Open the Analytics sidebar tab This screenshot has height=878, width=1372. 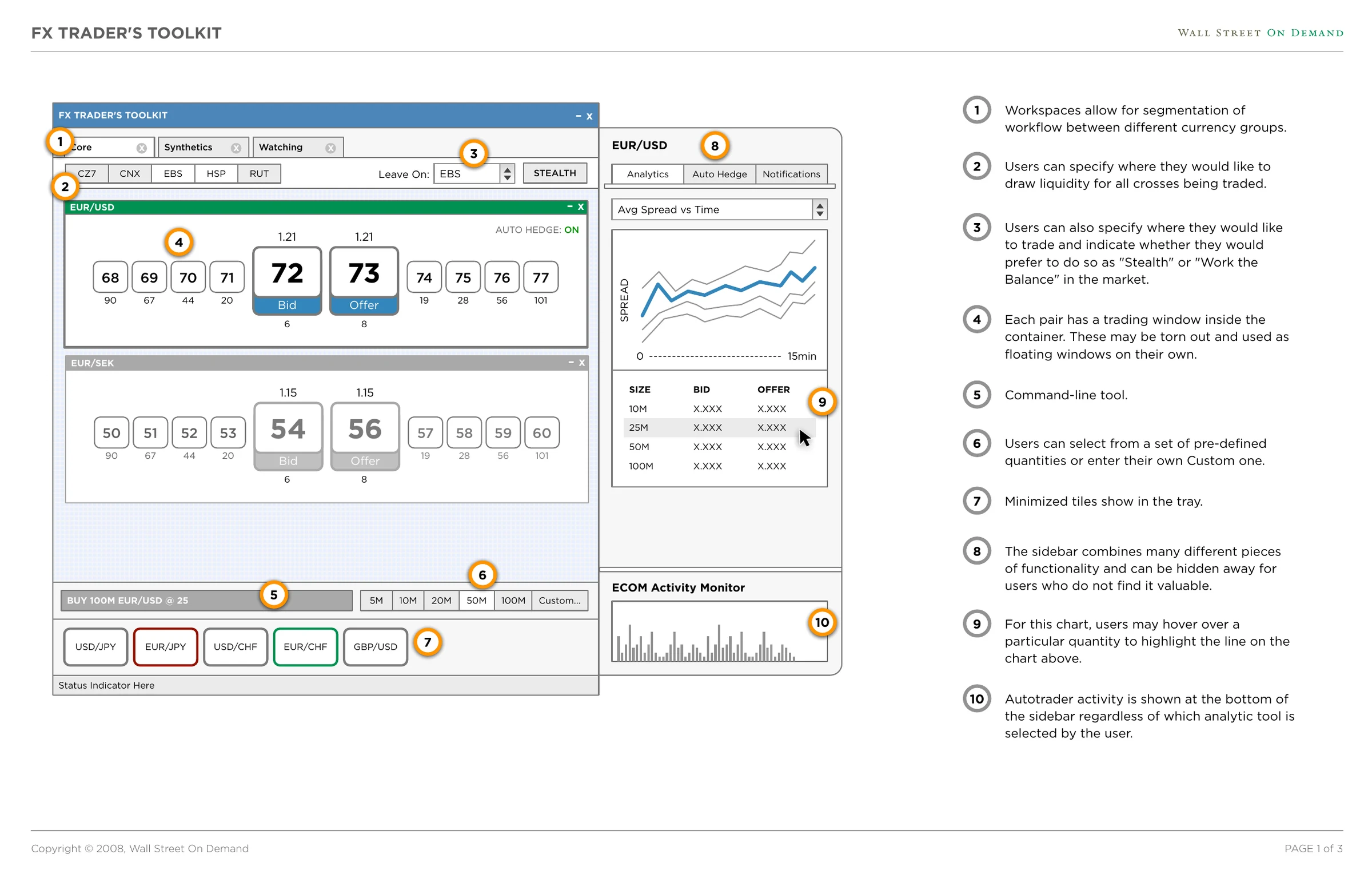click(x=648, y=174)
